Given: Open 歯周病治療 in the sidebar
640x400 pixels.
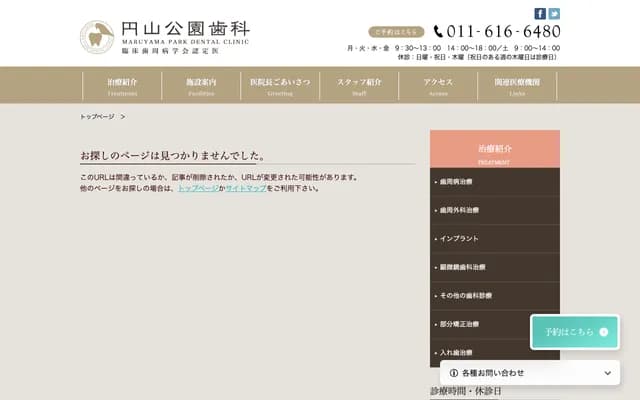Looking at the screenshot, I should pos(495,182).
